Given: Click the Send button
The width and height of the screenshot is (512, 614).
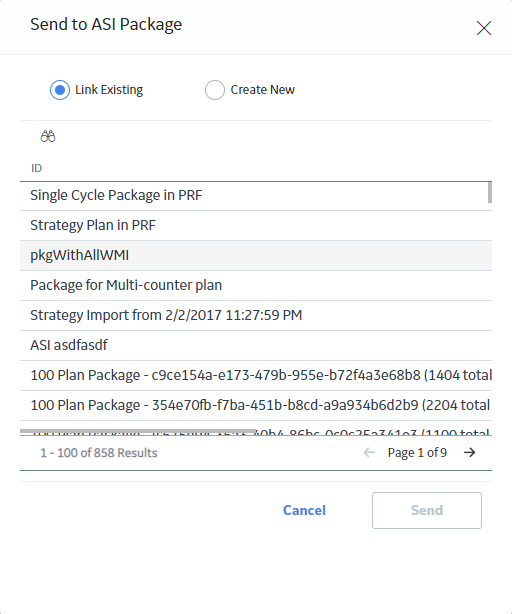Looking at the screenshot, I should 427,510.
